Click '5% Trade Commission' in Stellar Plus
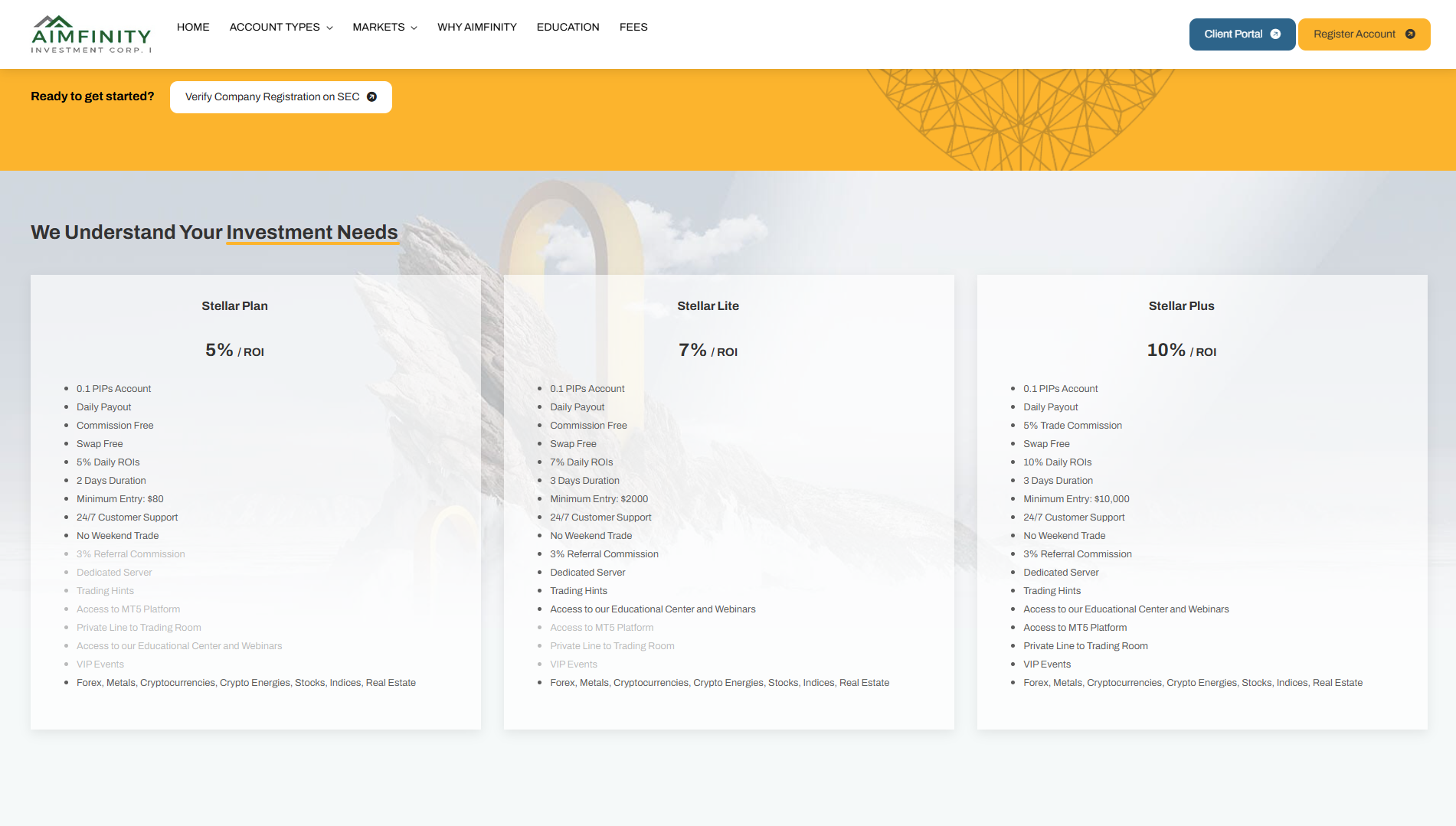Screen dimensions: 1456x826 1072,426
